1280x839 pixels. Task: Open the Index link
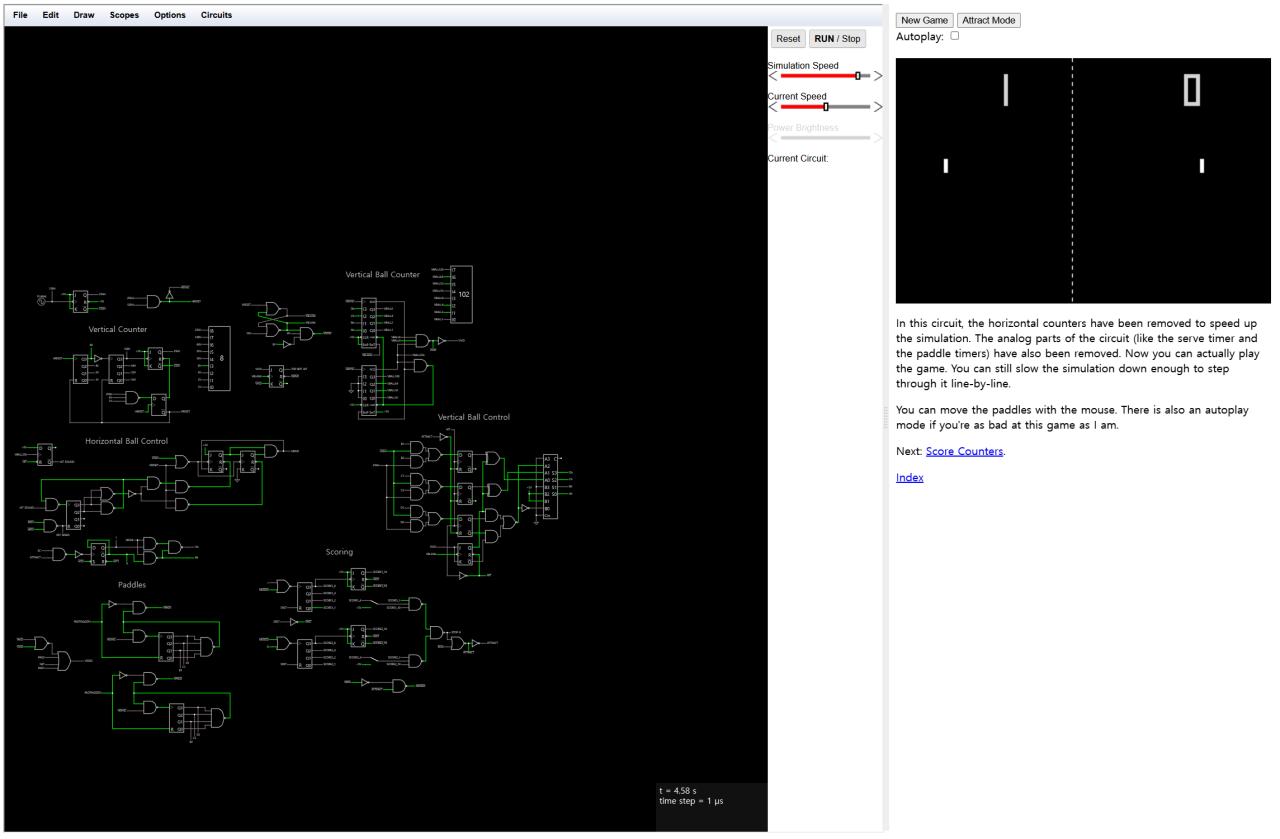click(x=910, y=478)
